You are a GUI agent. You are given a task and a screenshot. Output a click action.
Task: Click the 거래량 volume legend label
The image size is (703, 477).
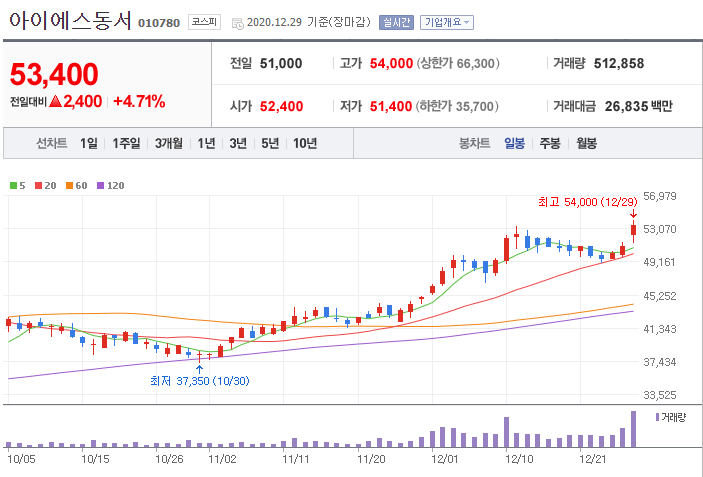673,417
